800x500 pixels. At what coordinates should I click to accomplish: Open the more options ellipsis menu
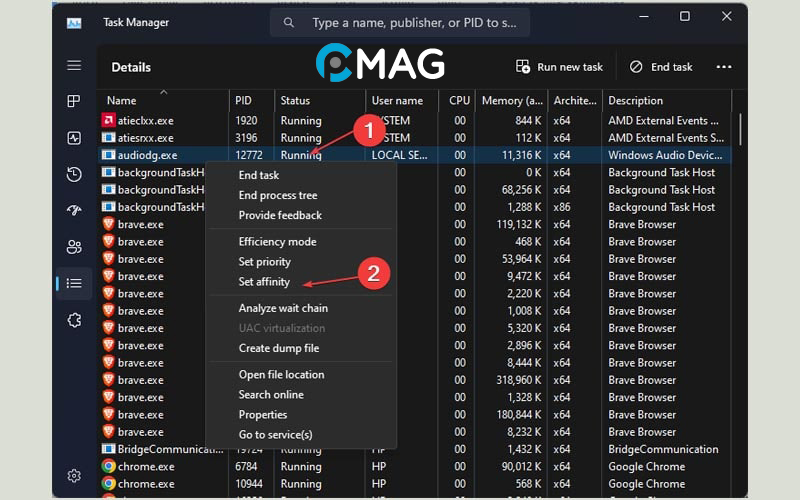[x=723, y=67]
